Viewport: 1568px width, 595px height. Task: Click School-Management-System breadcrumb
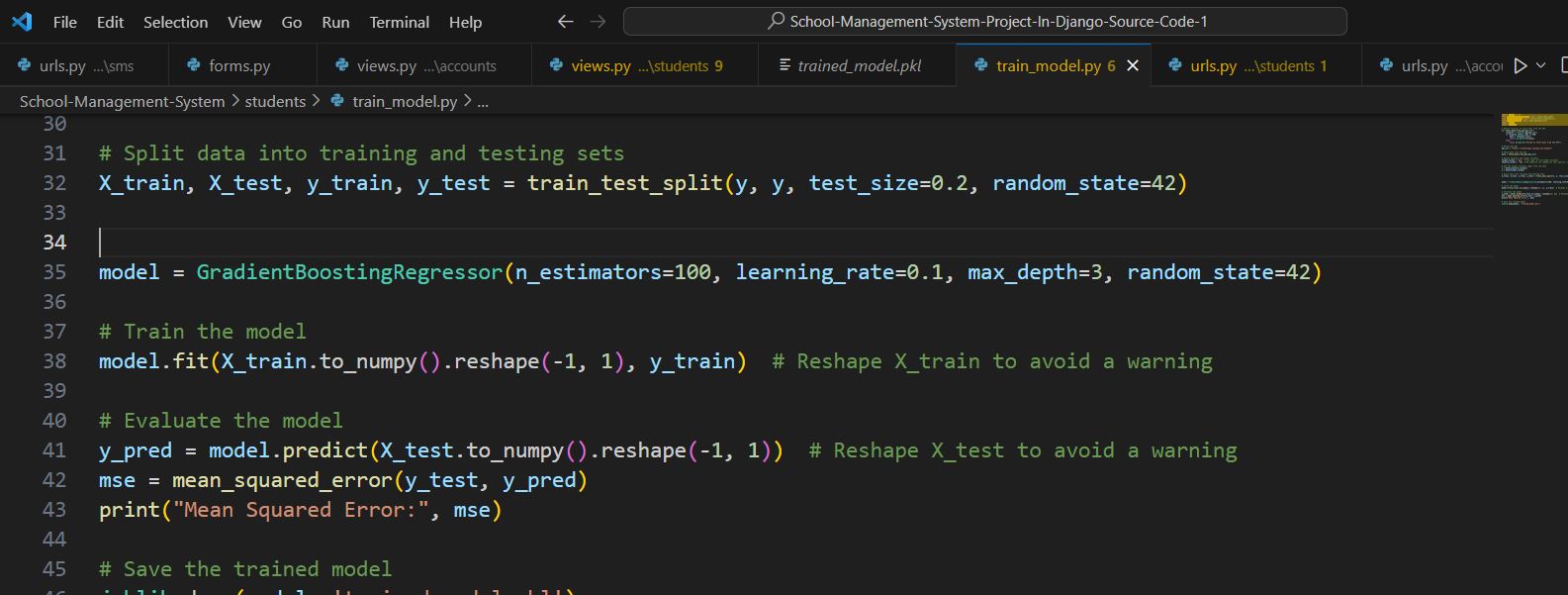click(122, 101)
